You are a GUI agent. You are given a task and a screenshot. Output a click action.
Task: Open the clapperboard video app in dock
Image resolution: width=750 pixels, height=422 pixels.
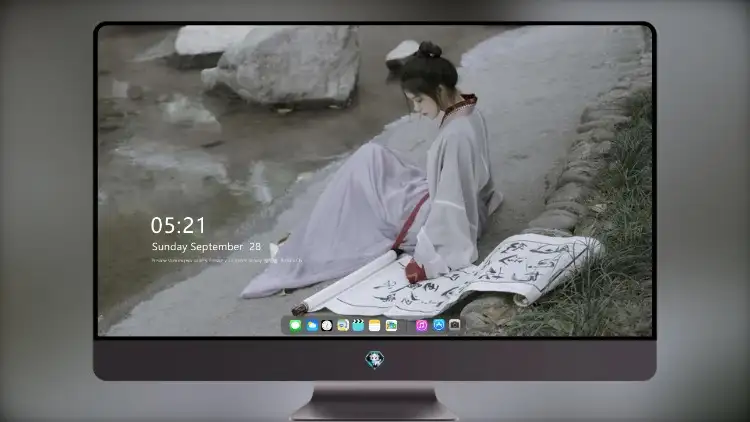(358, 326)
